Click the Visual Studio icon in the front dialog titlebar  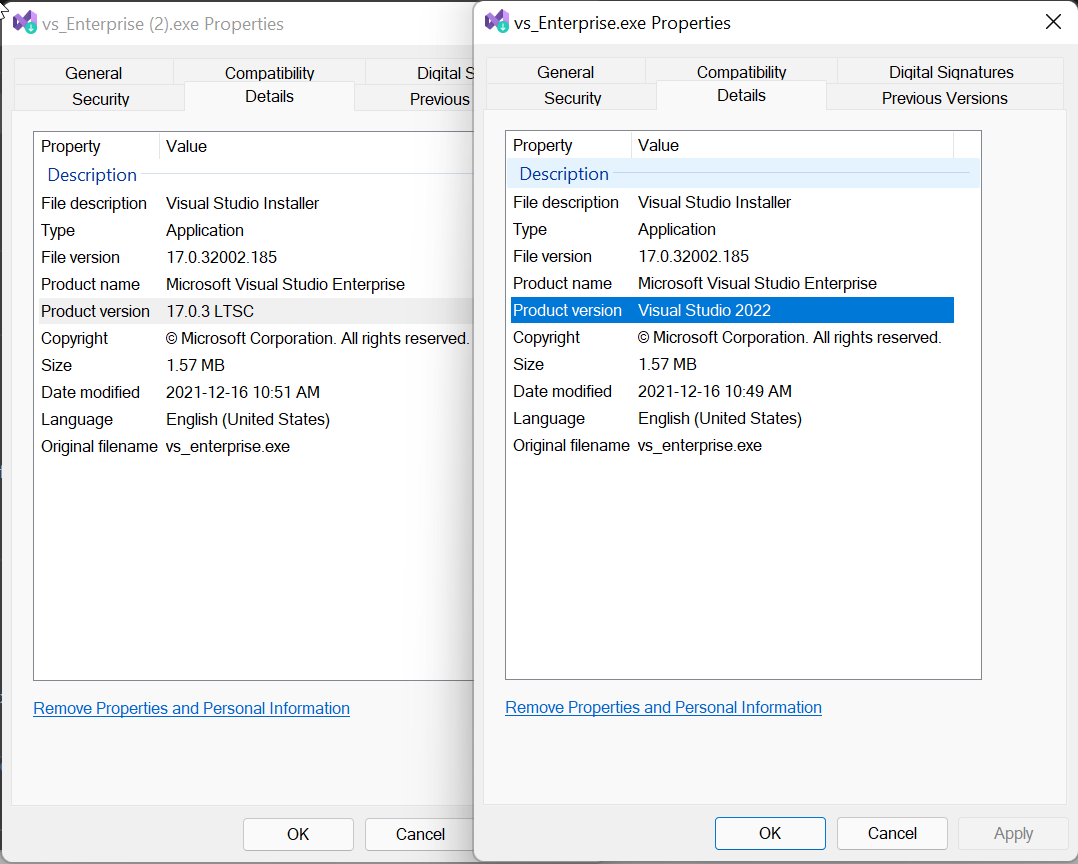pyautogui.click(x=497, y=22)
